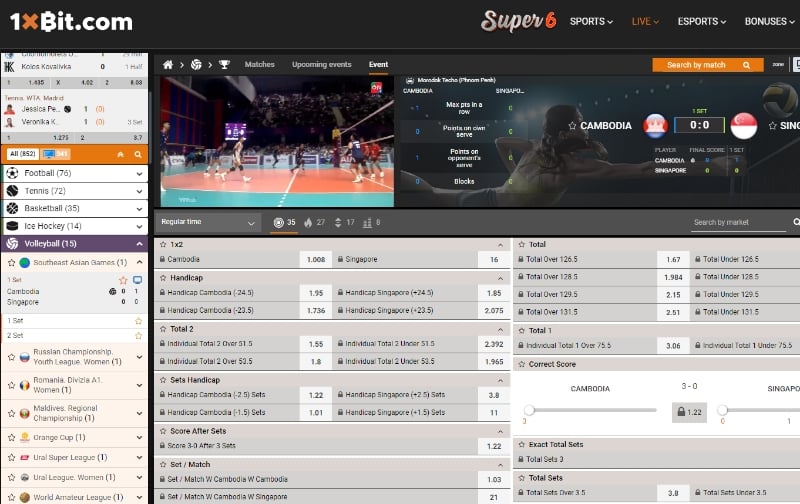800x504 pixels.
Task: Favorite the Cambodia vs Singapore match in sidebar
Action: pos(123,280)
